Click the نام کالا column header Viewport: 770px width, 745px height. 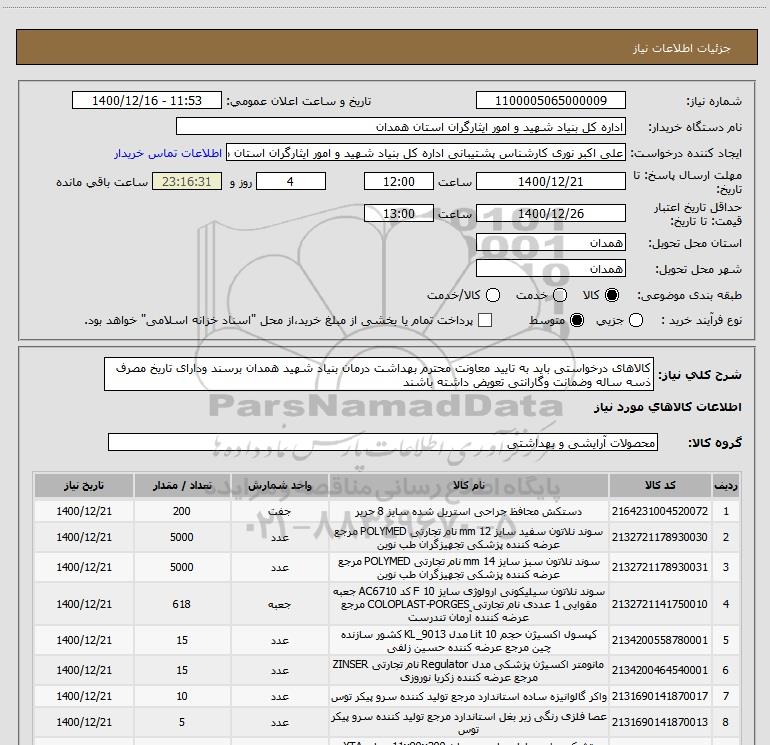pyautogui.click(x=468, y=485)
